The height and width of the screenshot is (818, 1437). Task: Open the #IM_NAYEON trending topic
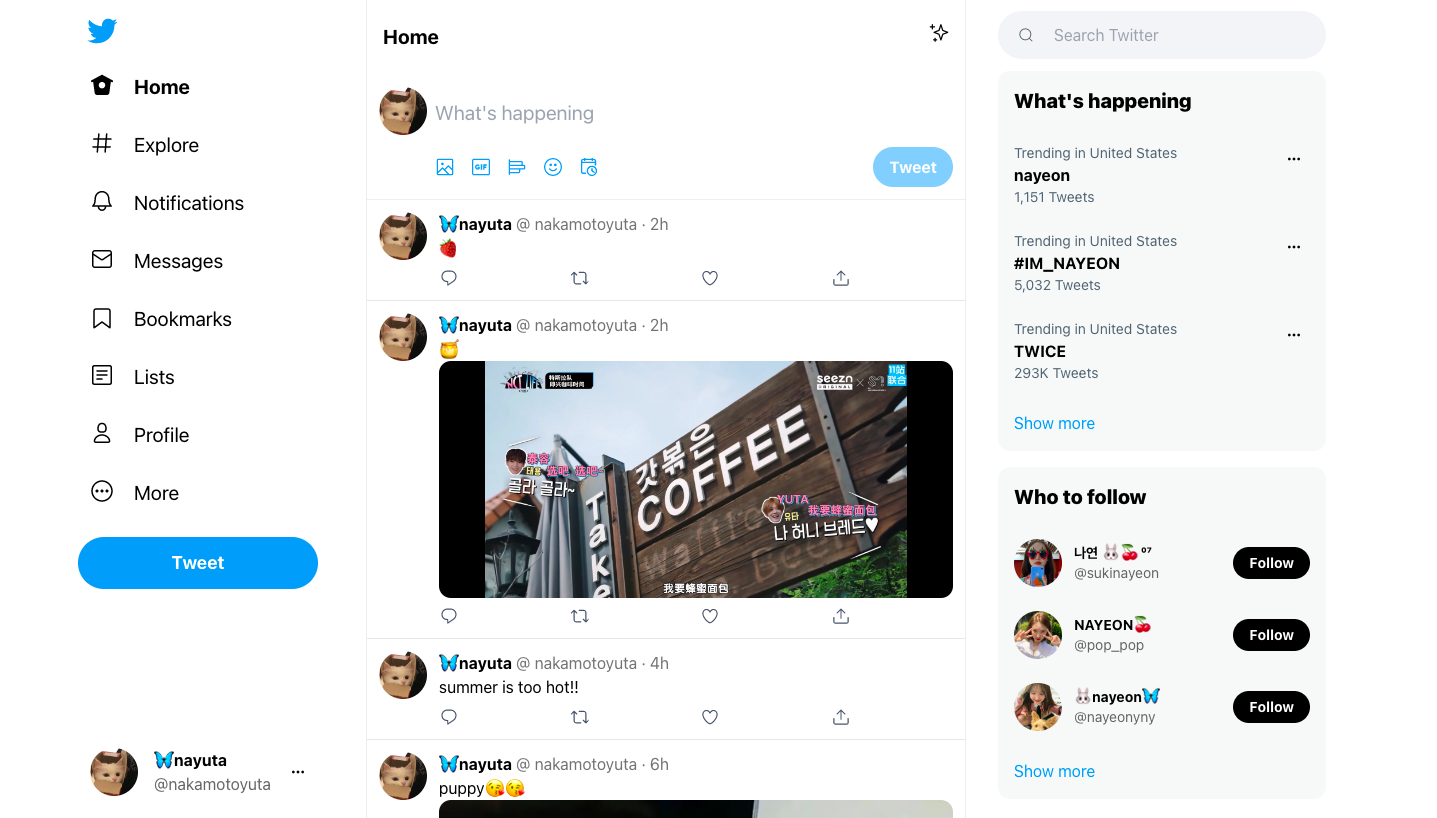[1067, 264]
